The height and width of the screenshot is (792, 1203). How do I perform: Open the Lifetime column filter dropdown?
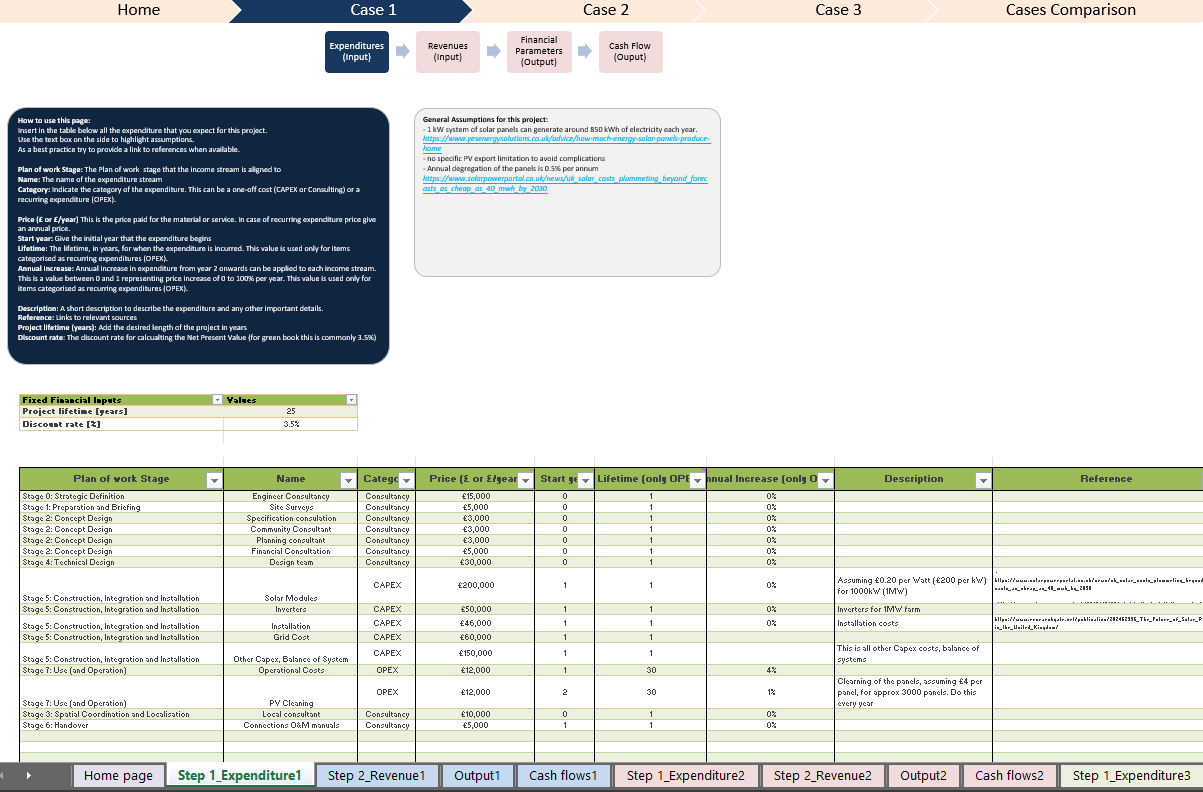[697, 480]
